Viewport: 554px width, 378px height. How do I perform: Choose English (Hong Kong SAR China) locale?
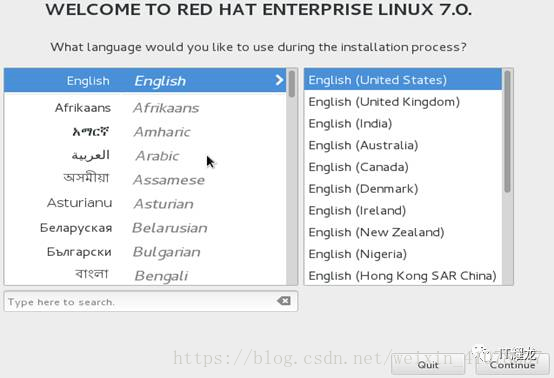(403, 275)
